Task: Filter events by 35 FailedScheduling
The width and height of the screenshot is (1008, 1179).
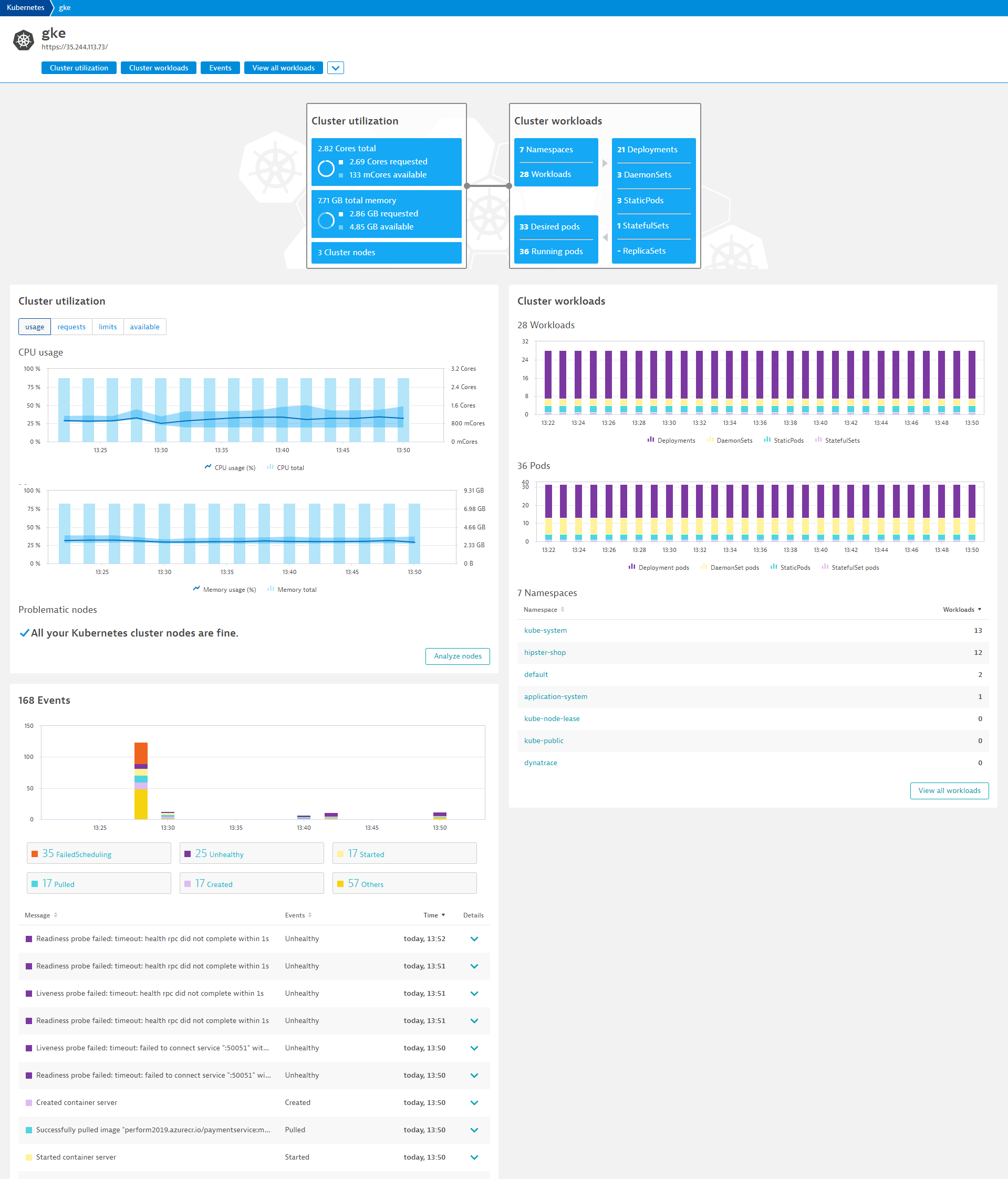Action: pyautogui.click(x=99, y=853)
